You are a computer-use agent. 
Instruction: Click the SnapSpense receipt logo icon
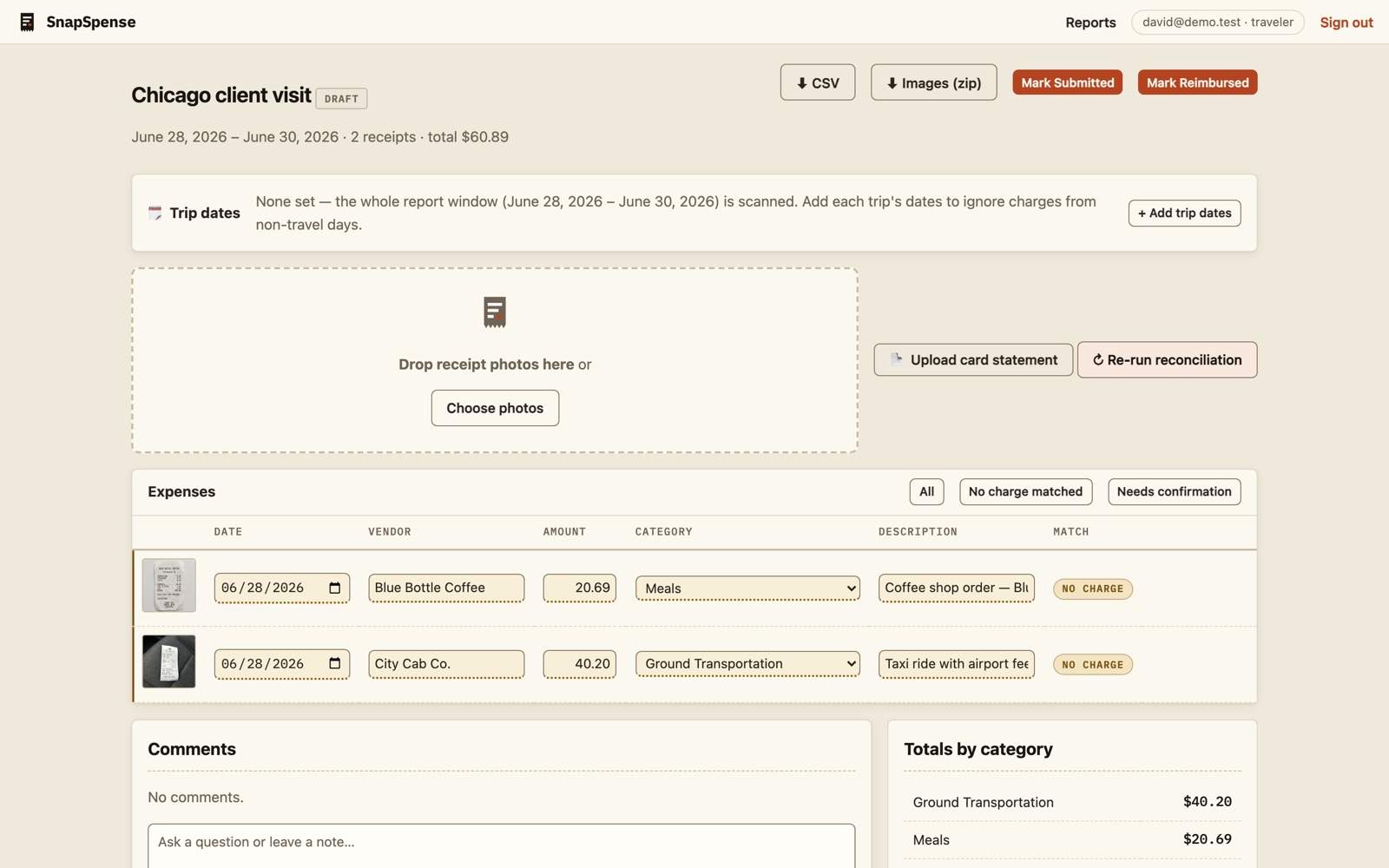(27, 22)
